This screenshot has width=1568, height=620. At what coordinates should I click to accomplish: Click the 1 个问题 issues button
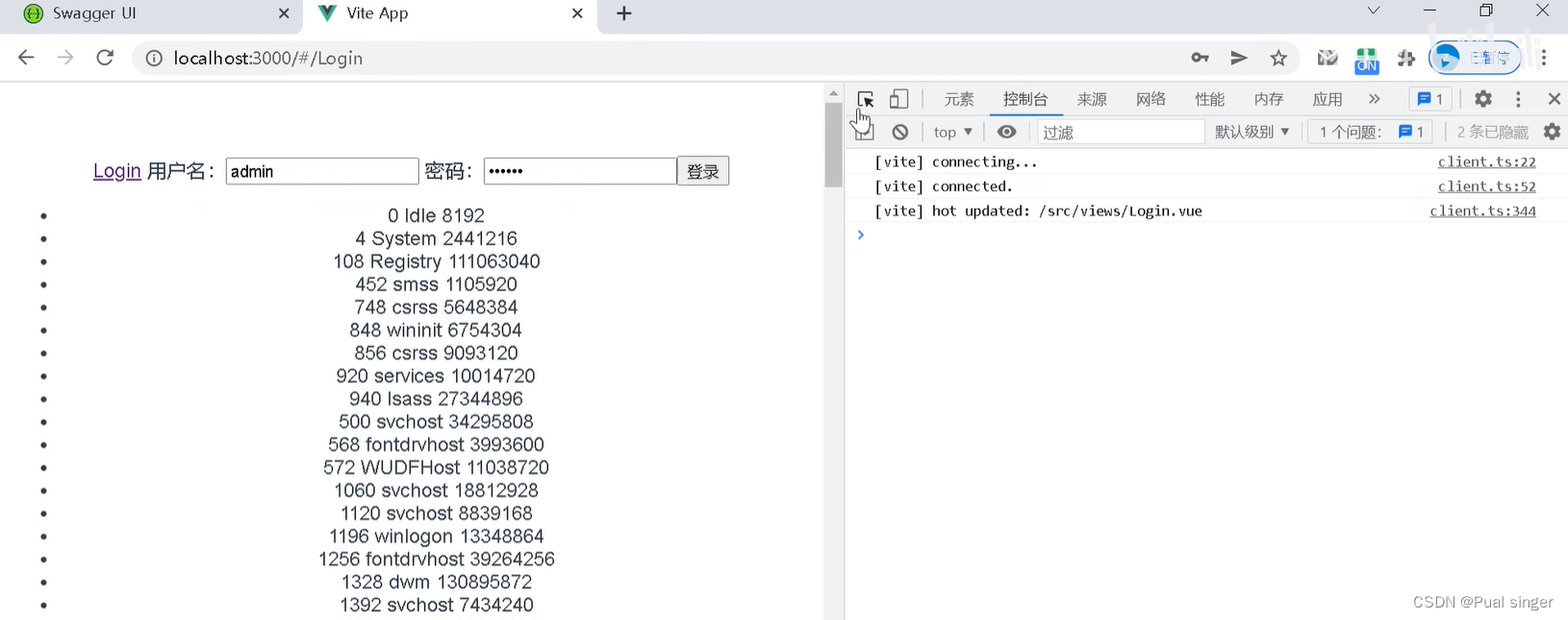click(x=1370, y=132)
